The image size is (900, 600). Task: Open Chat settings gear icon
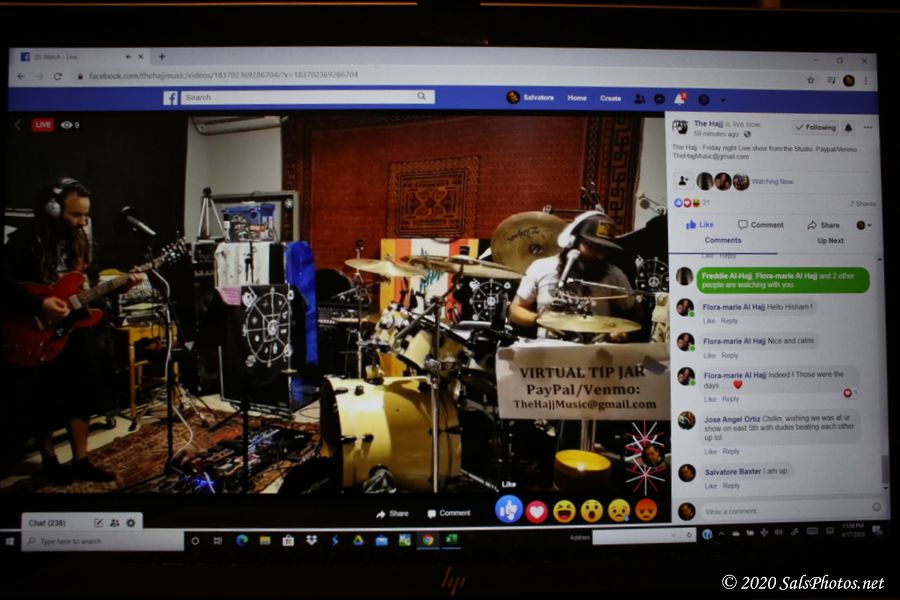pos(131,523)
